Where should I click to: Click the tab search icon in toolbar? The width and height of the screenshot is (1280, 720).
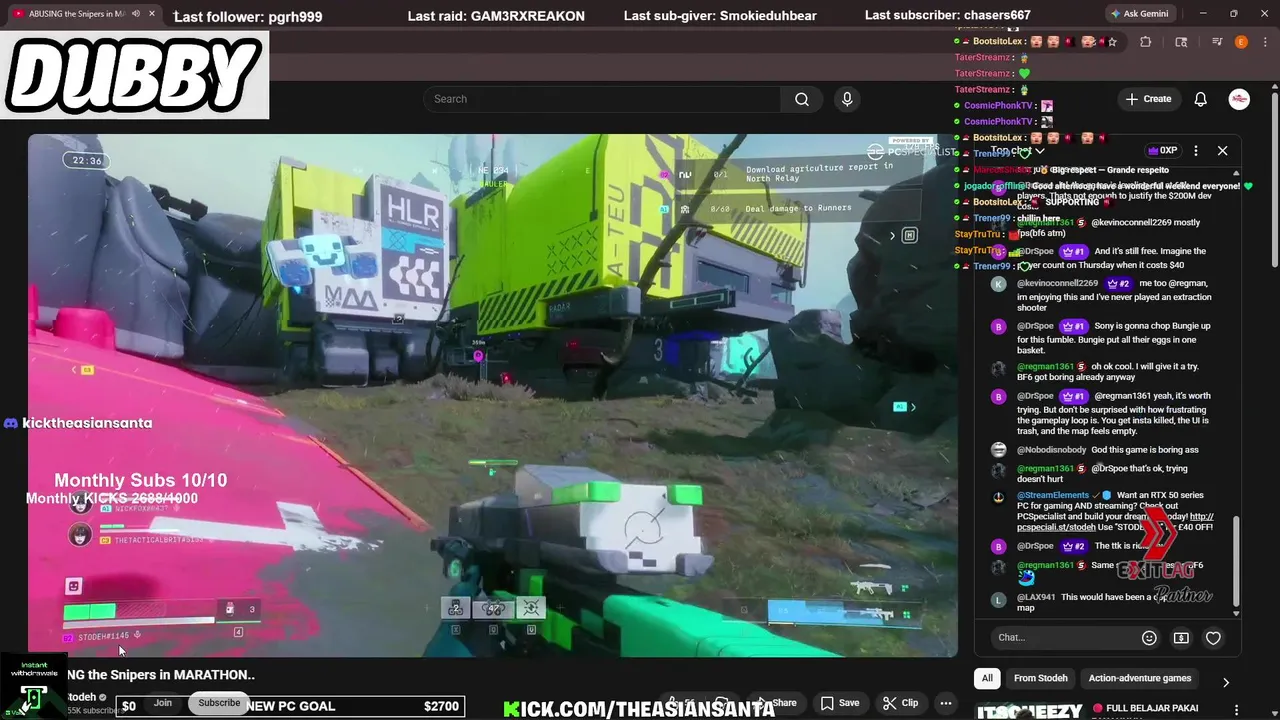click(x=1181, y=42)
